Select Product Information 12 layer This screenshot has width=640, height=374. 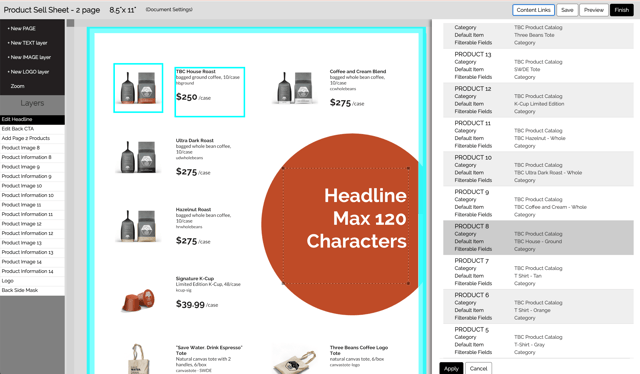pyautogui.click(x=32, y=233)
